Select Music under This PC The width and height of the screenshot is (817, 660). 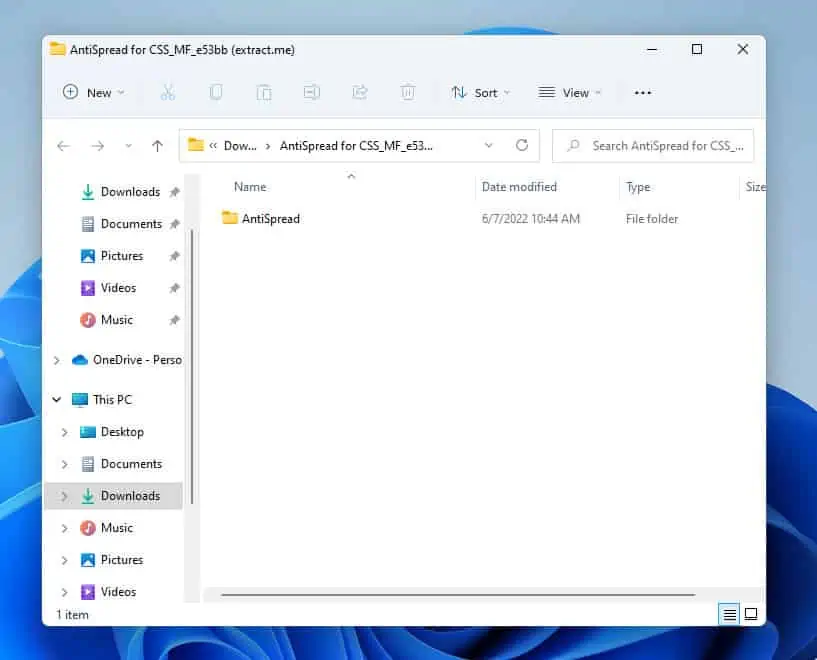click(106, 528)
